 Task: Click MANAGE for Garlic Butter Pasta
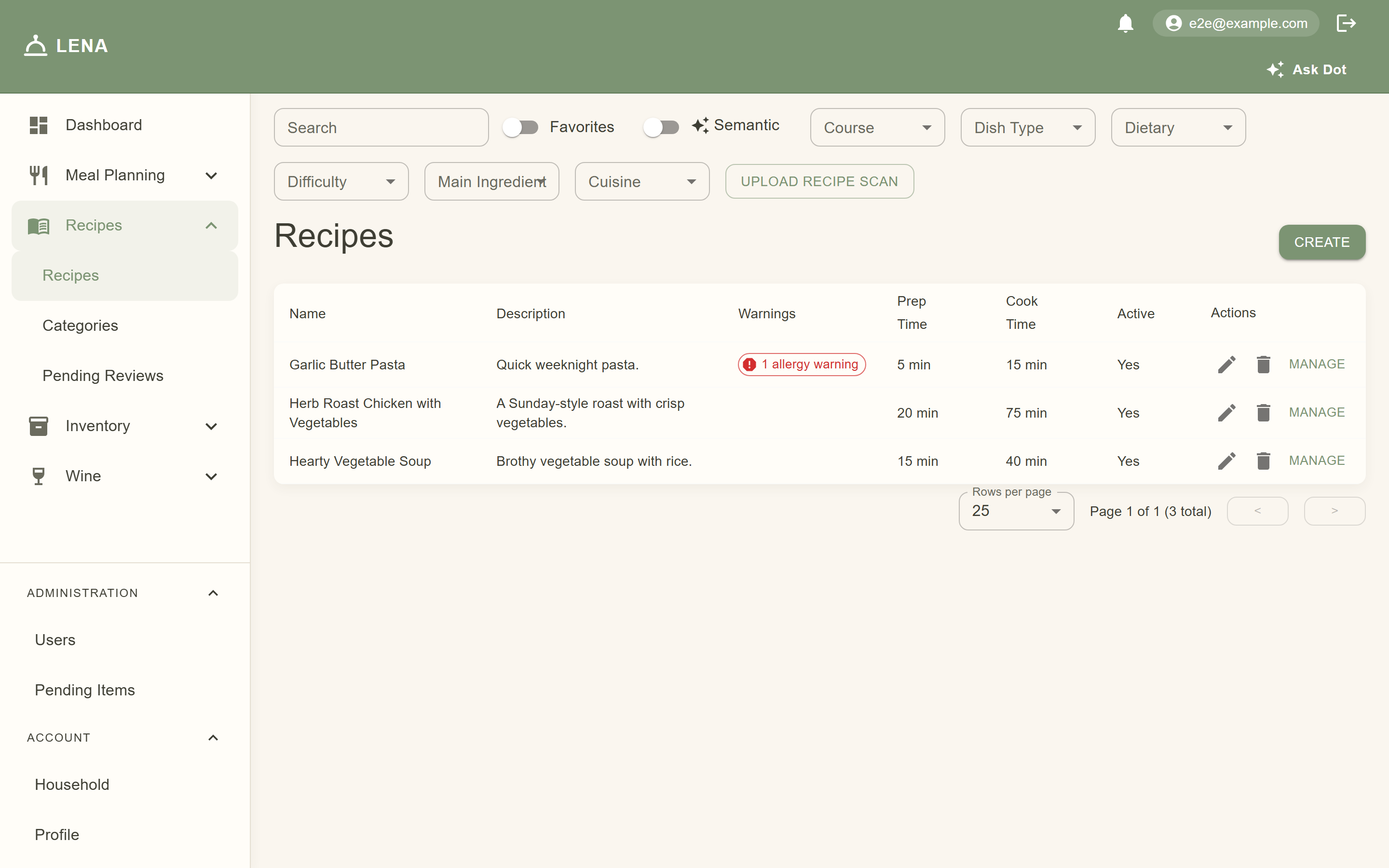(x=1317, y=364)
